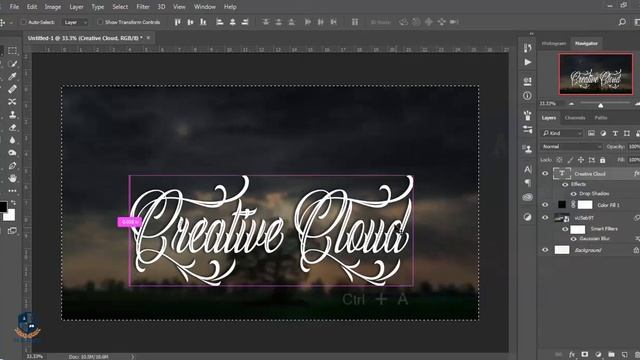Image resolution: width=640 pixels, height=360 pixels.
Task: Open the Normal blending mode dropdown
Action: (x=572, y=147)
